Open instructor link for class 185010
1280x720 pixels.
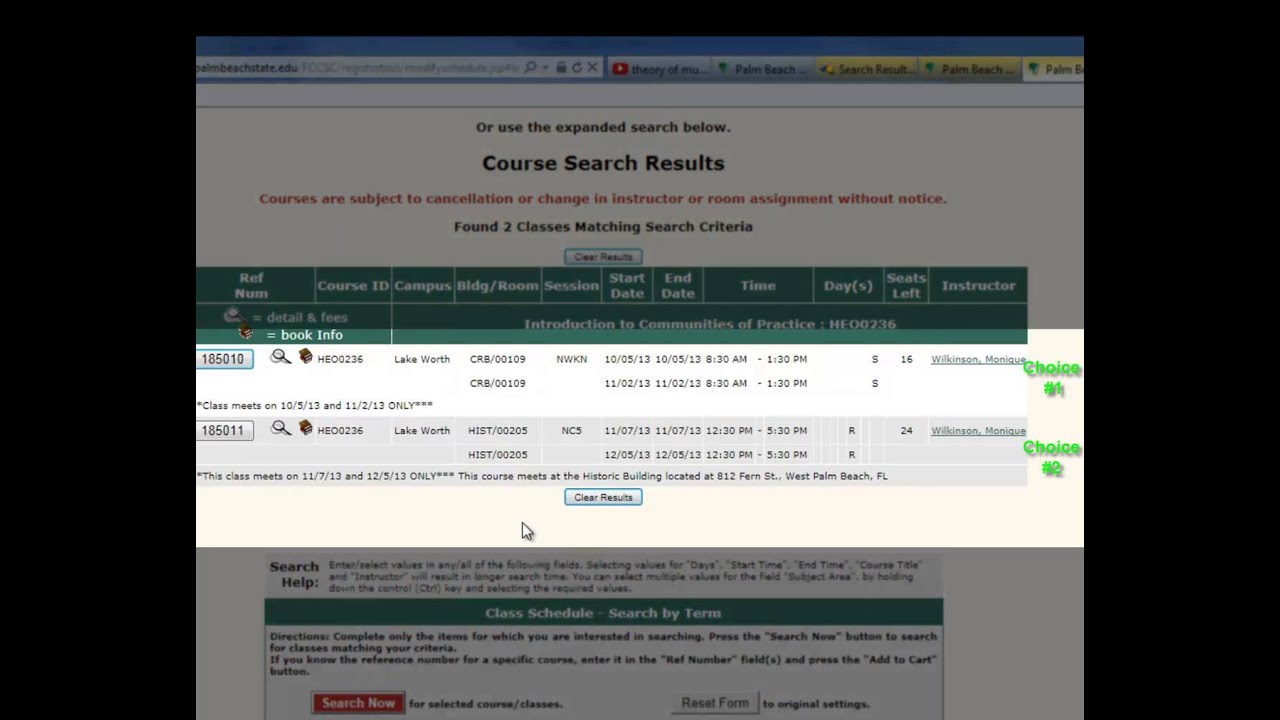click(978, 359)
